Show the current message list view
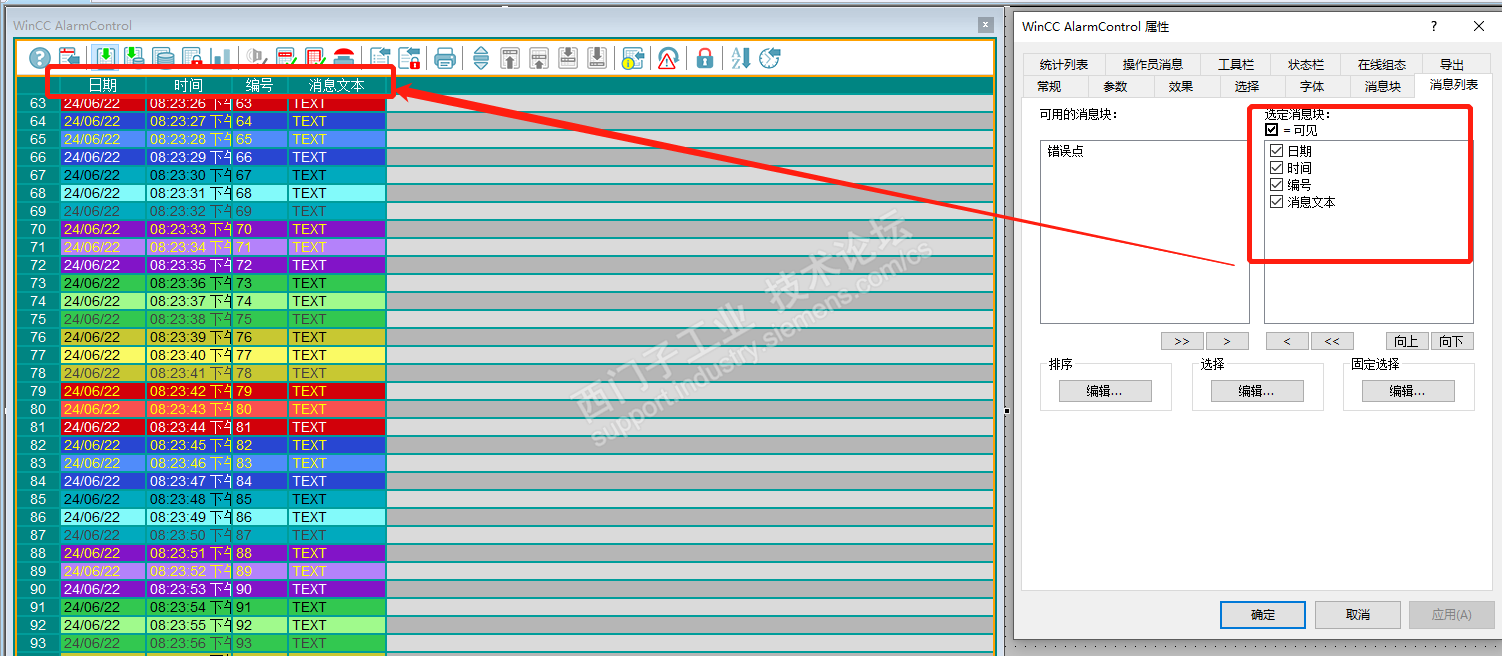The width and height of the screenshot is (1502, 656). (x=105, y=58)
